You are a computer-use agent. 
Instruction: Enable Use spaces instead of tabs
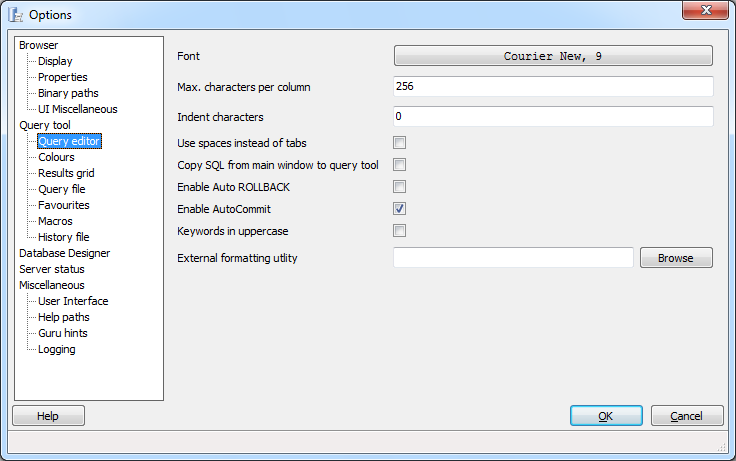[x=400, y=143]
